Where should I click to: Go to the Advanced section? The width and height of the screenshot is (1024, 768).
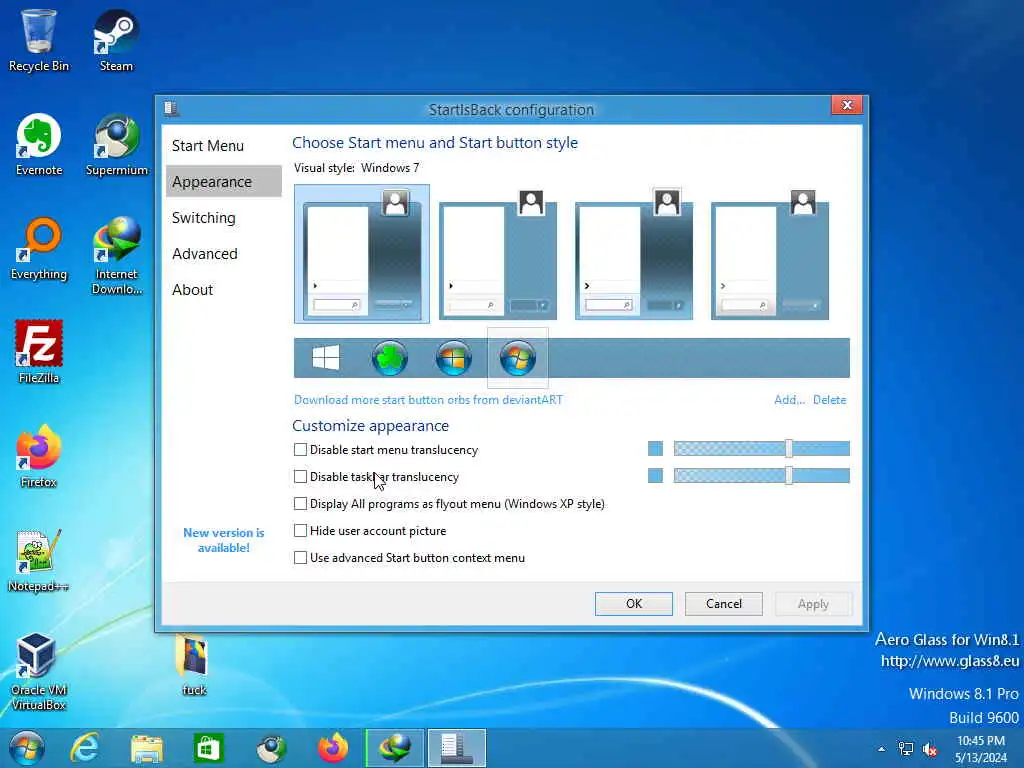[223, 253]
